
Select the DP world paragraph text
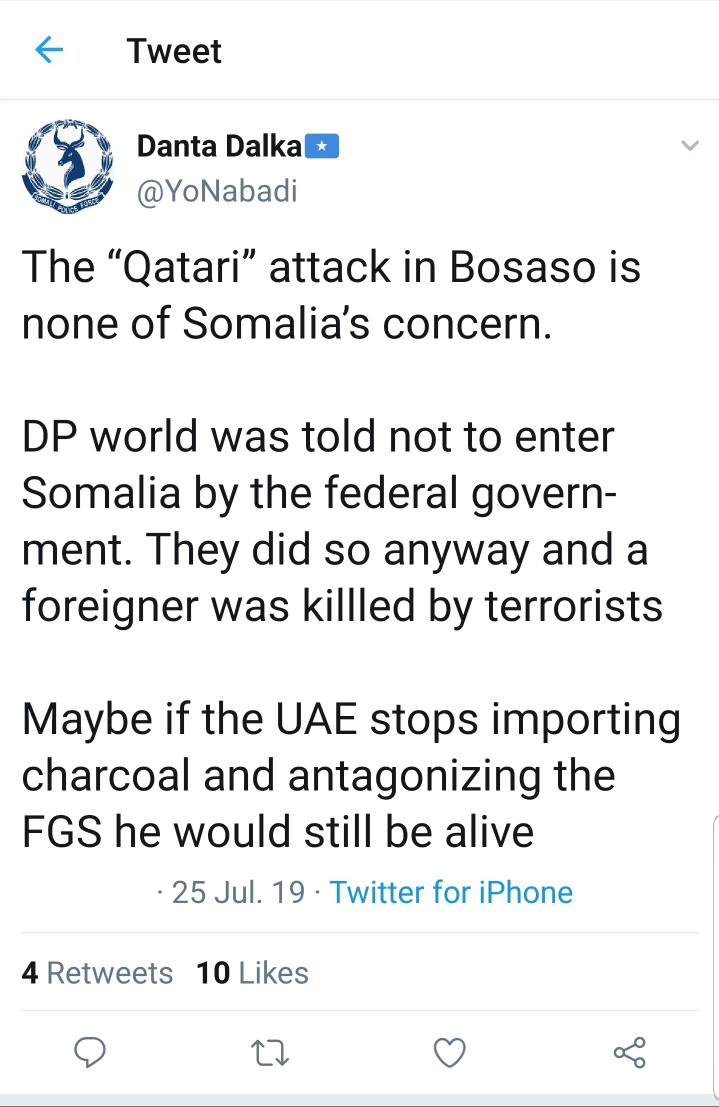[343, 521]
